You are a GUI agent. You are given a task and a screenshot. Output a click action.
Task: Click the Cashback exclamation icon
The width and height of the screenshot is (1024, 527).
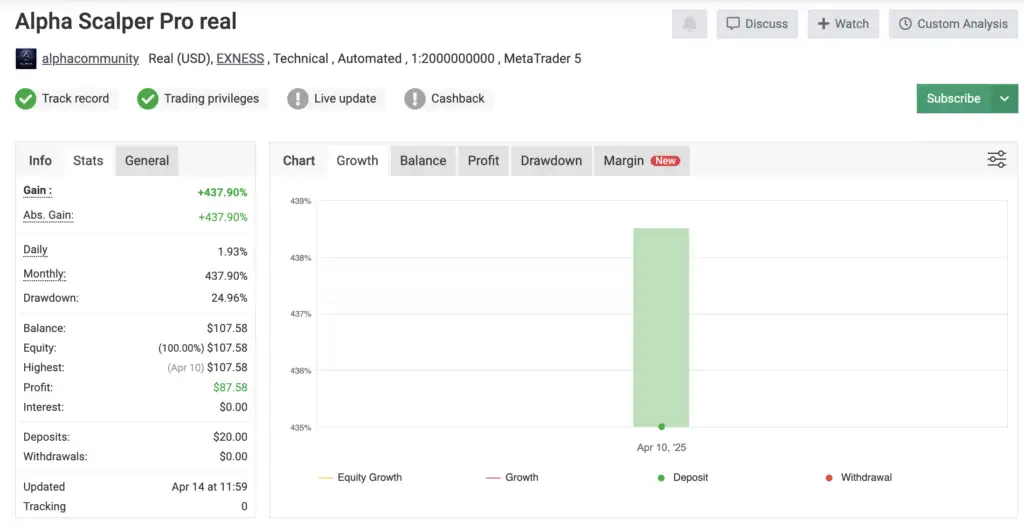(415, 99)
